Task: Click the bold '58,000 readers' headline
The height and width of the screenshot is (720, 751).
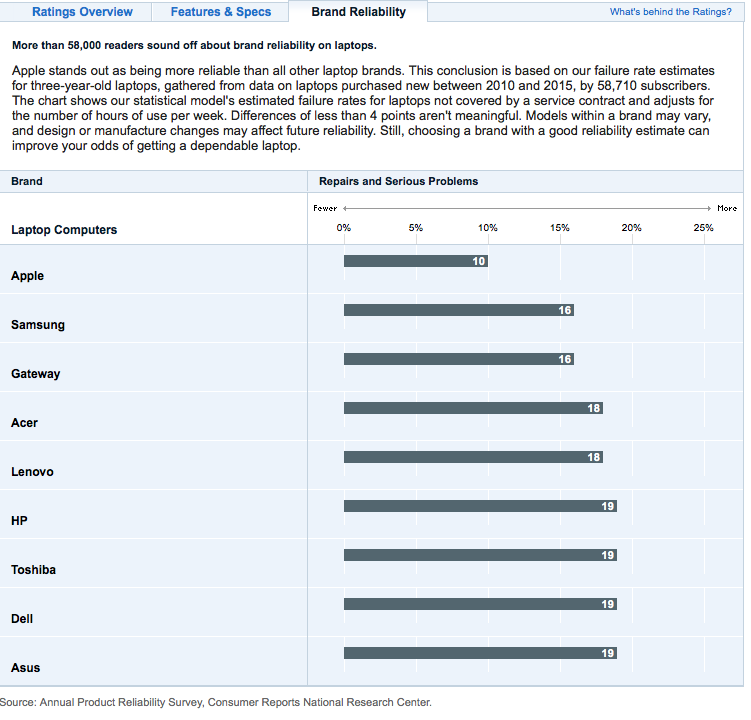Action: (194, 46)
